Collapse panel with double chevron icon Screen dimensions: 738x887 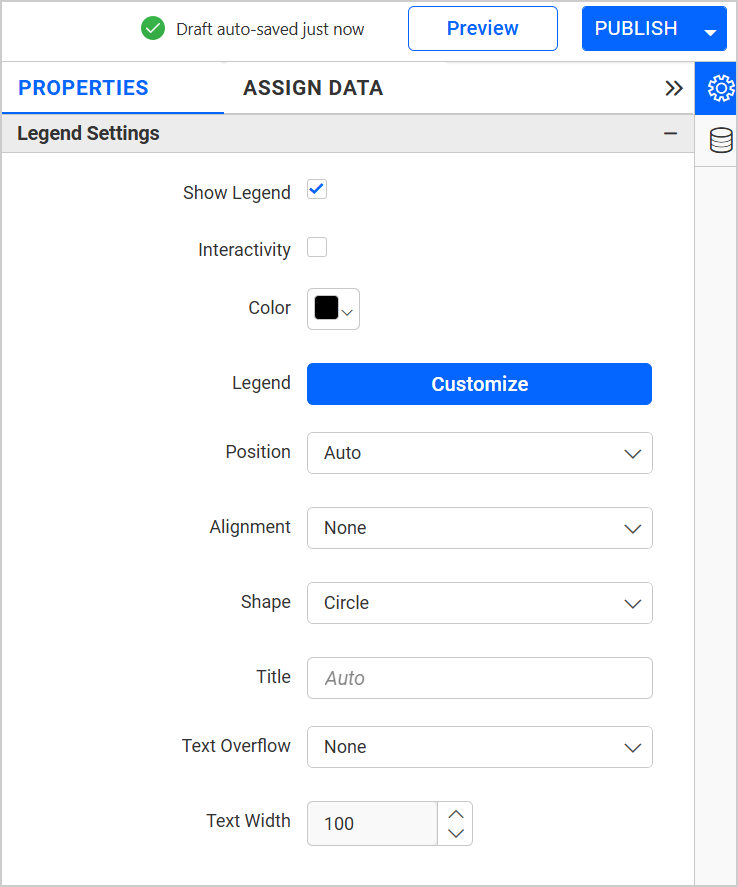(x=673, y=88)
